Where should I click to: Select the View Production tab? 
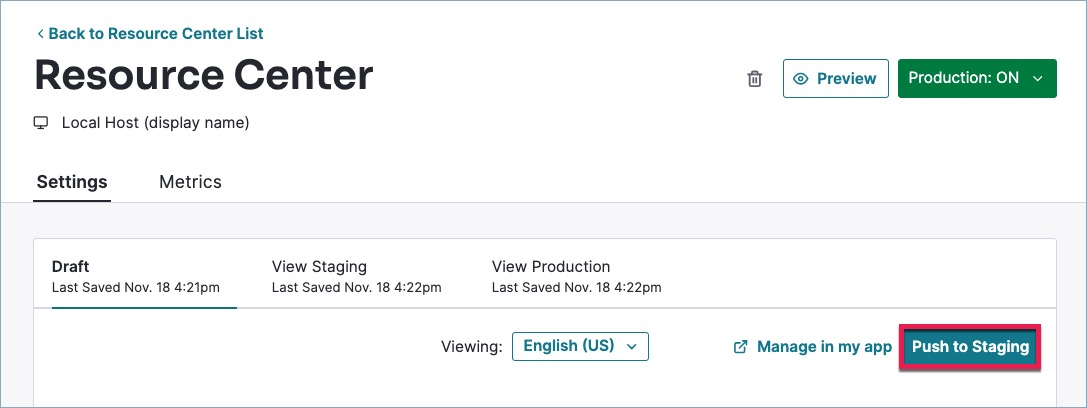576,276
